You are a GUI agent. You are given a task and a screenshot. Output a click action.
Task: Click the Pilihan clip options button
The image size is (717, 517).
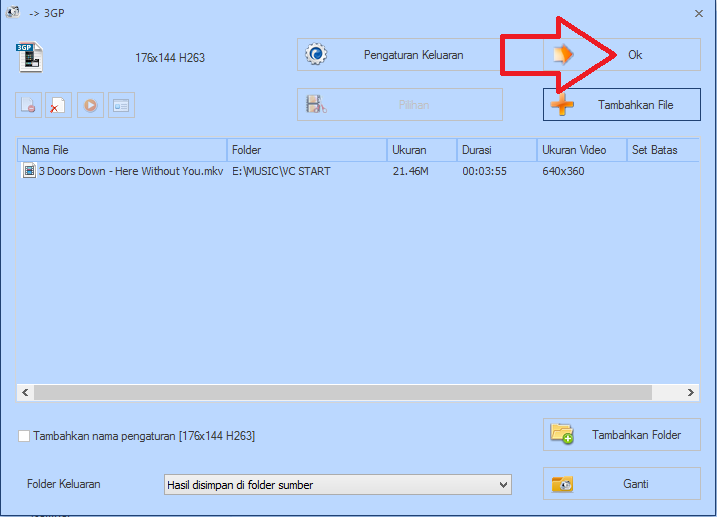point(400,105)
